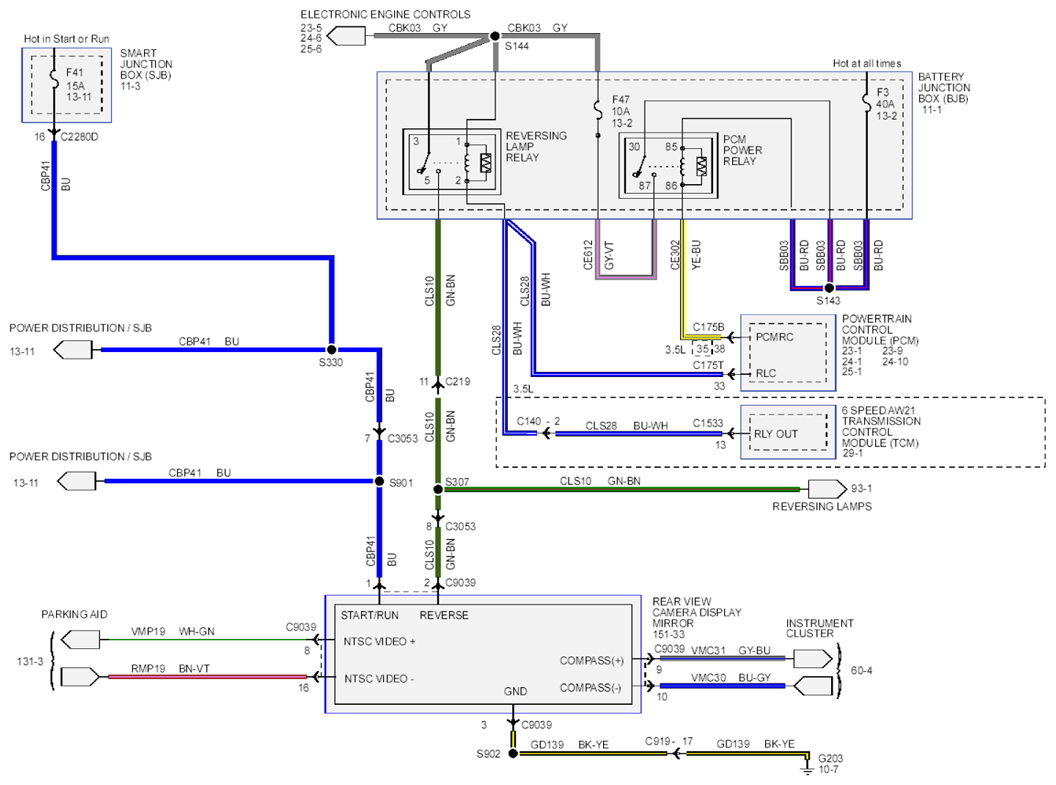
Task: Click the 'NTSC VIDEO +' pin label
Action: coord(380,642)
